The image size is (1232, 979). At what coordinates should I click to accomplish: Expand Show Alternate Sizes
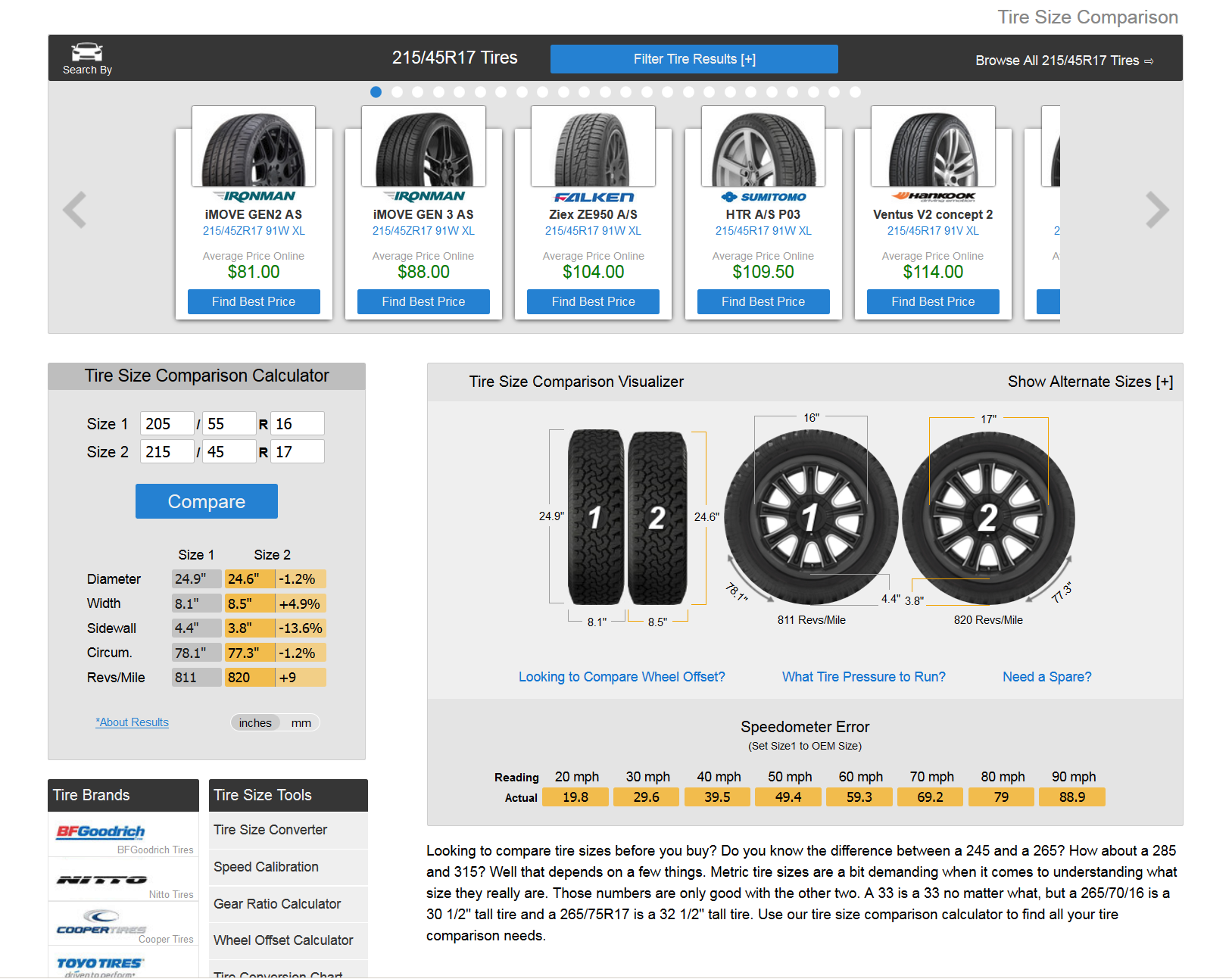(1090, 382)
